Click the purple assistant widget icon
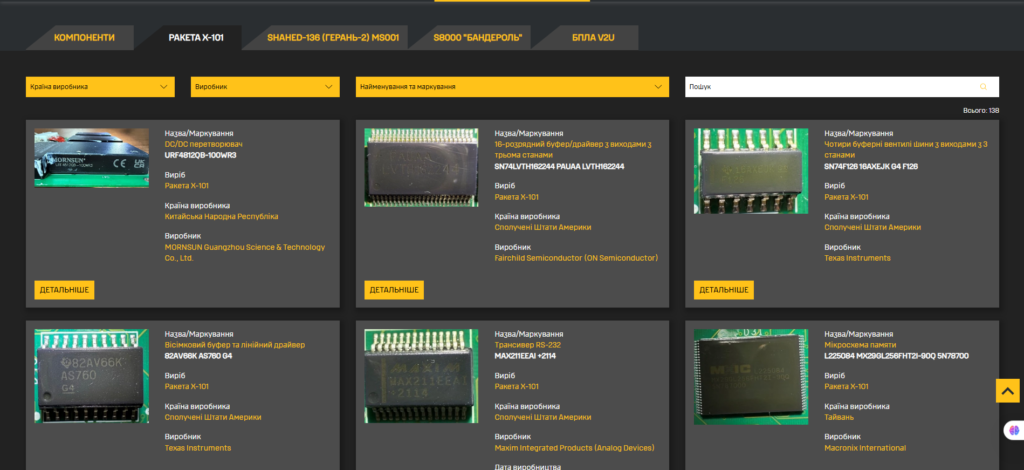The image size is (1024, 470). pyautogui.click(x=1014, y=431)
